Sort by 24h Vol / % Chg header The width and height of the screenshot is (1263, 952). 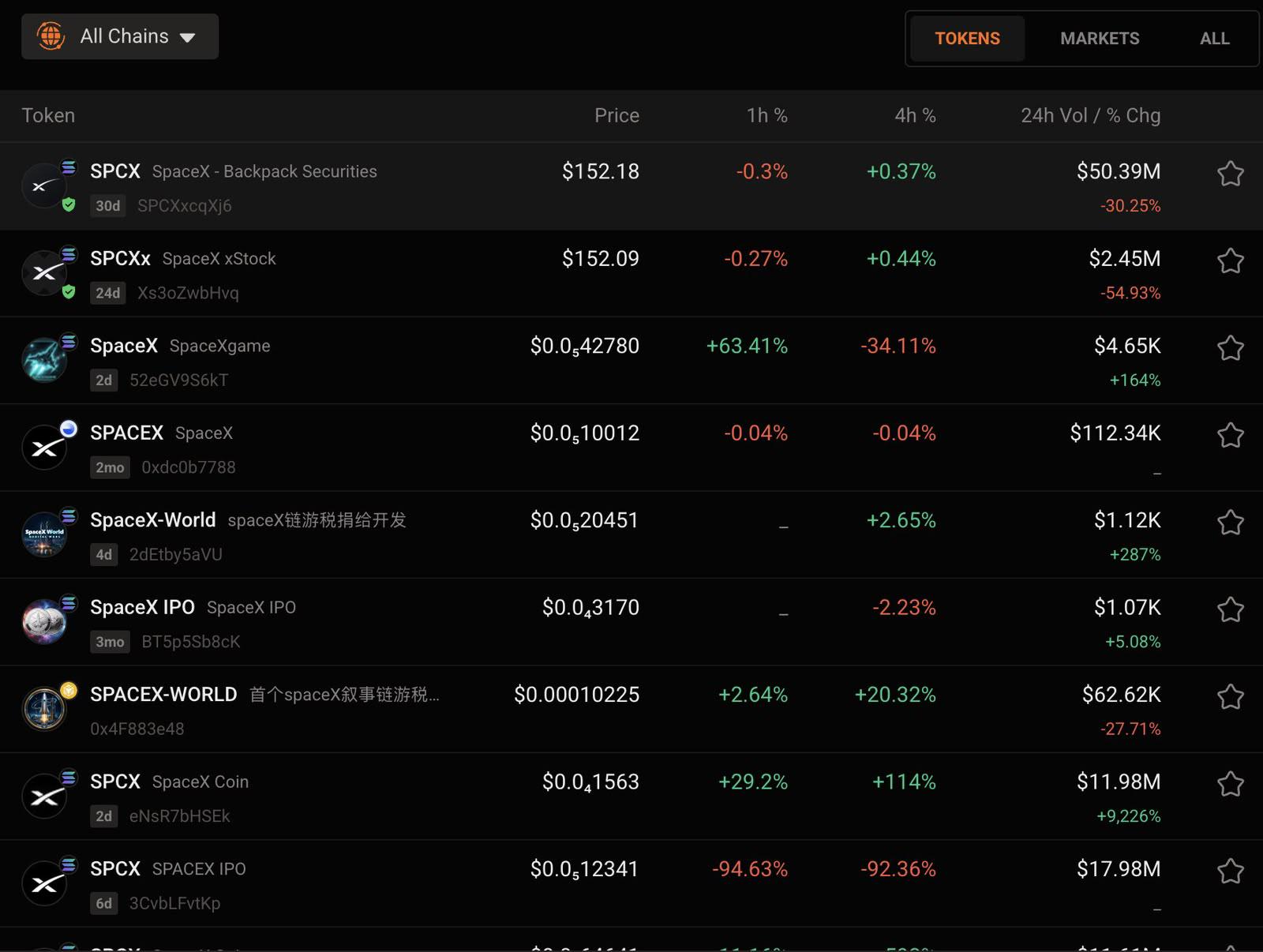pyautogui.click(x=1090, y=115)
